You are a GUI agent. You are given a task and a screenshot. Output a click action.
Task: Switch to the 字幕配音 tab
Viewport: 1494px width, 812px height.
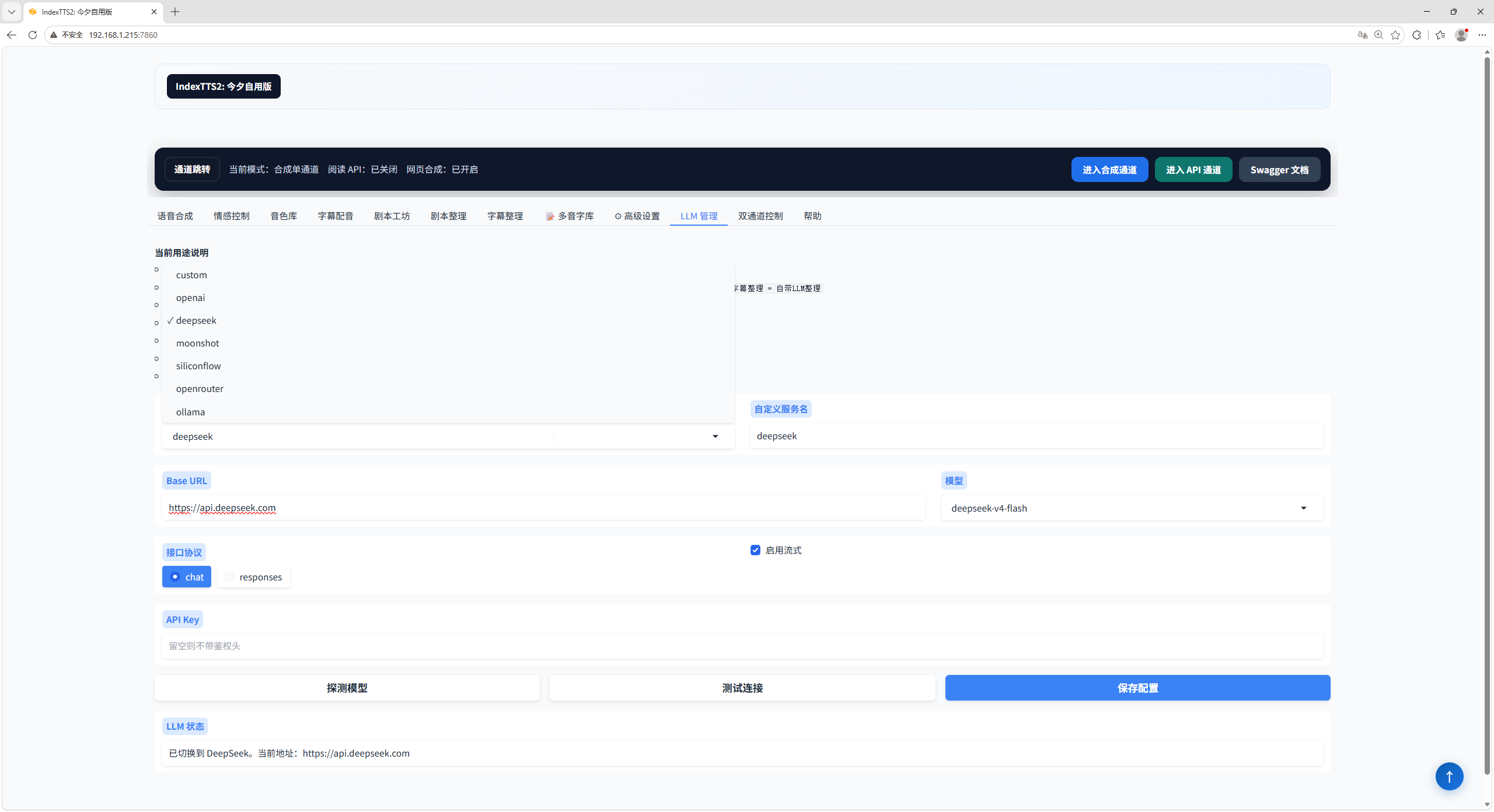tap(336, 216)
